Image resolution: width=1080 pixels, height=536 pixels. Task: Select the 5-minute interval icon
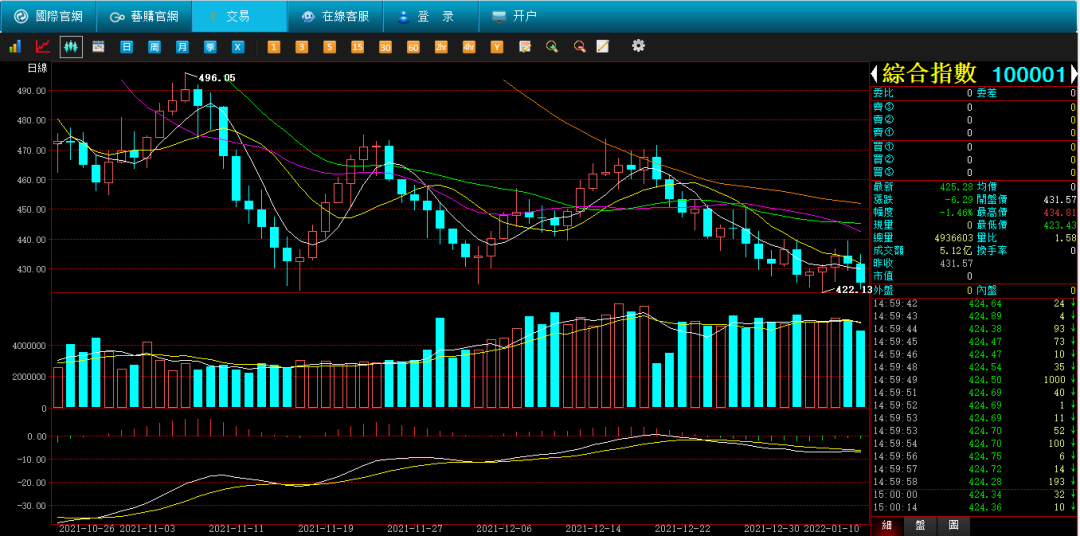click(x=330, y=47)
